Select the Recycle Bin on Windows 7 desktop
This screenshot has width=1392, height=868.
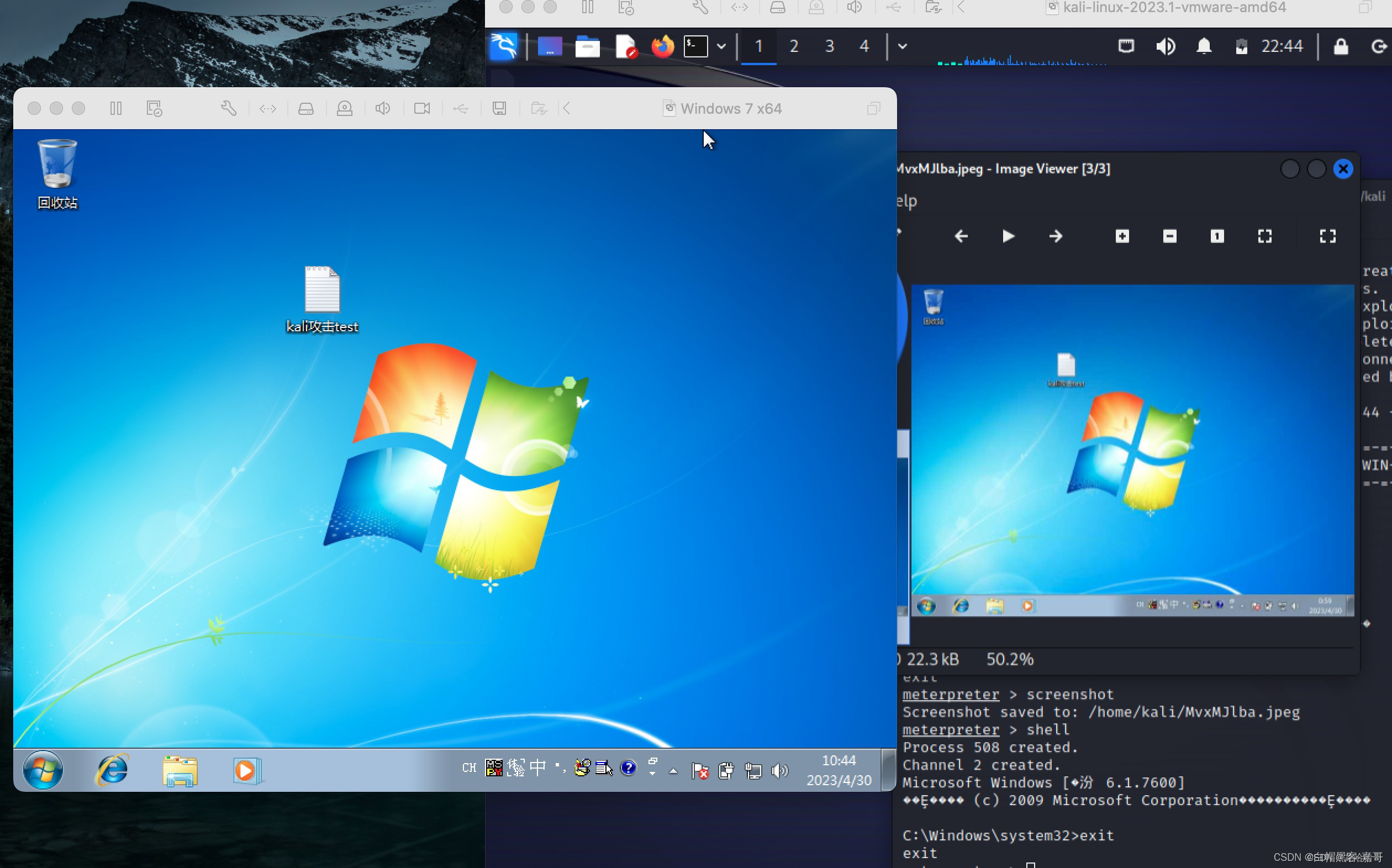[x=57, y=174]
